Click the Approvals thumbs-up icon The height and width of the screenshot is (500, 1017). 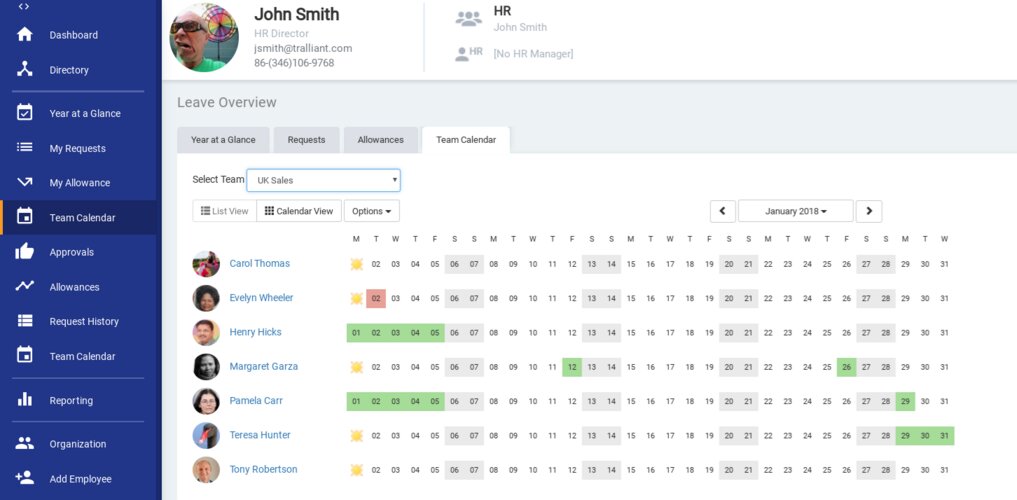point(25,252)
